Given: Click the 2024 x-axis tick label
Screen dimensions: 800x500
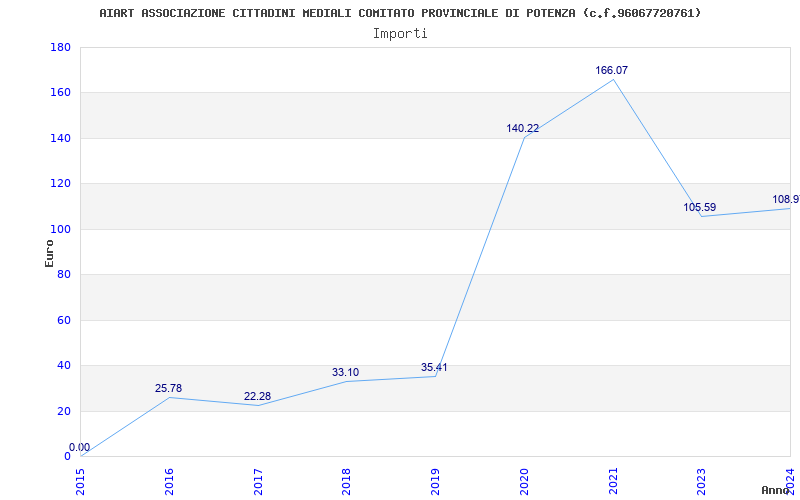Looking at the screenshot, I should tap(790, 482).
